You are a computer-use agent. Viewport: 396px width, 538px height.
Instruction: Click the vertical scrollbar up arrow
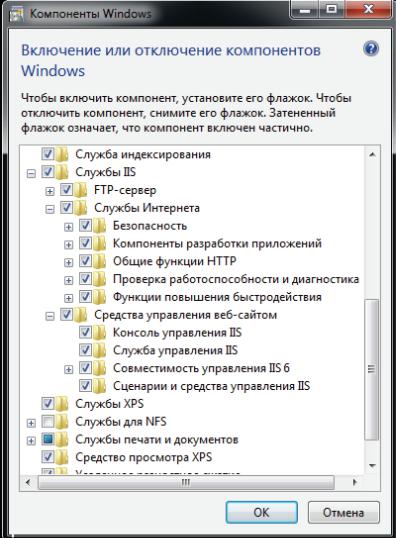(372, 155)
